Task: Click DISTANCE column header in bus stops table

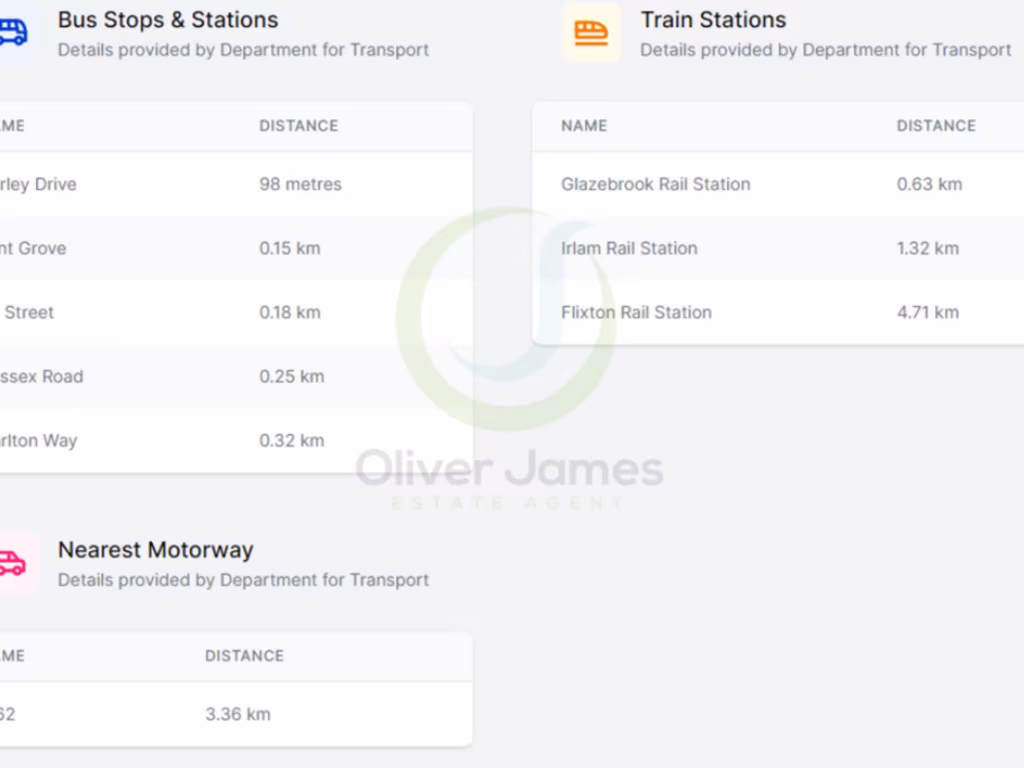Action: (298, 126)
